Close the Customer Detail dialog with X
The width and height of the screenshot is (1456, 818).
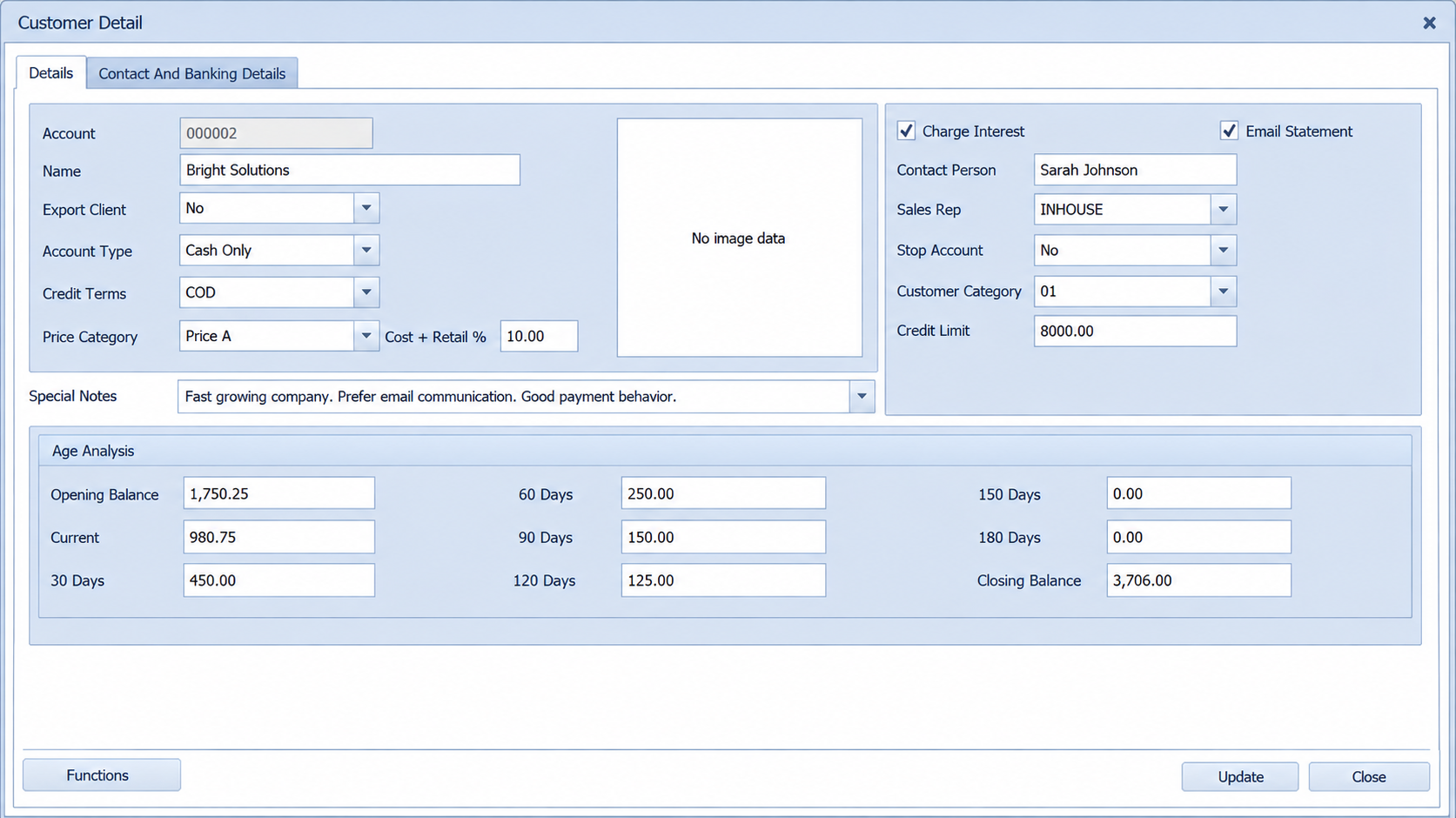[1429, 23]
